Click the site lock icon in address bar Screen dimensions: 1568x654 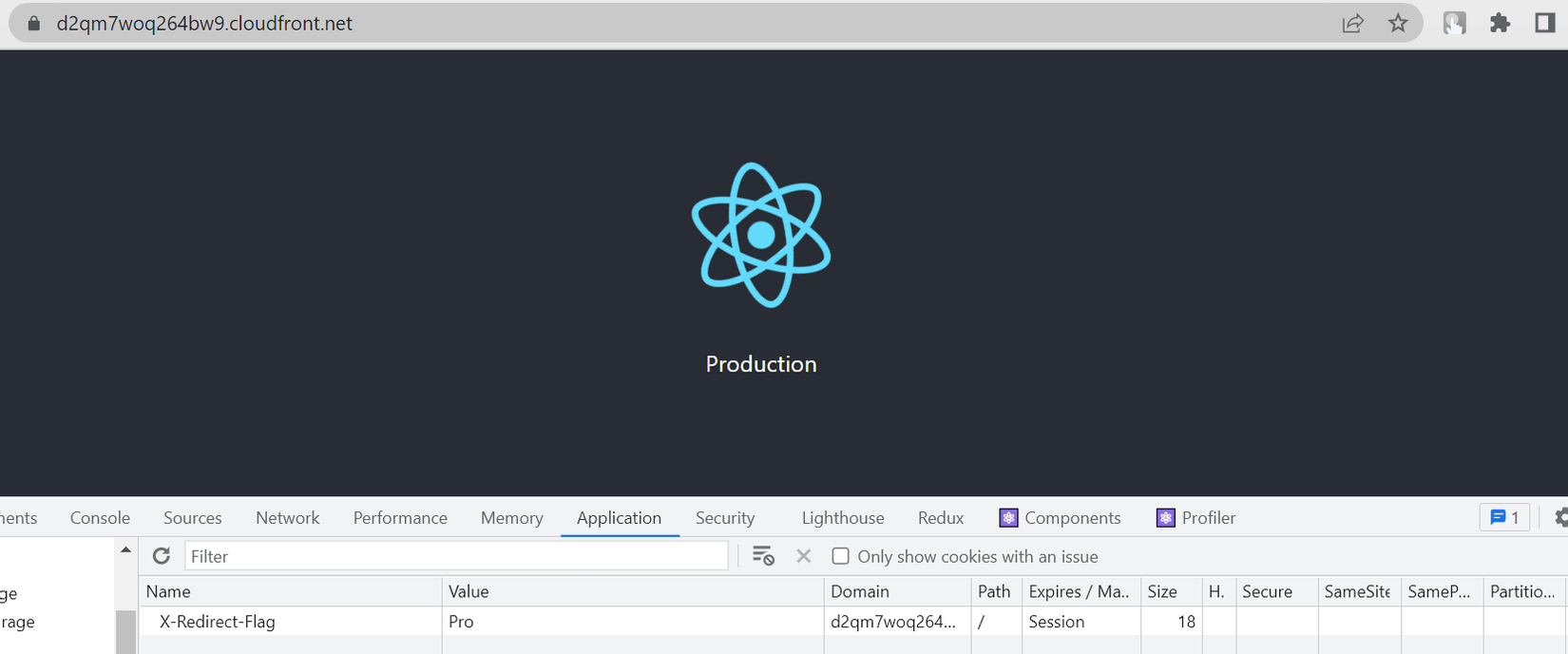tap(34, 24)
